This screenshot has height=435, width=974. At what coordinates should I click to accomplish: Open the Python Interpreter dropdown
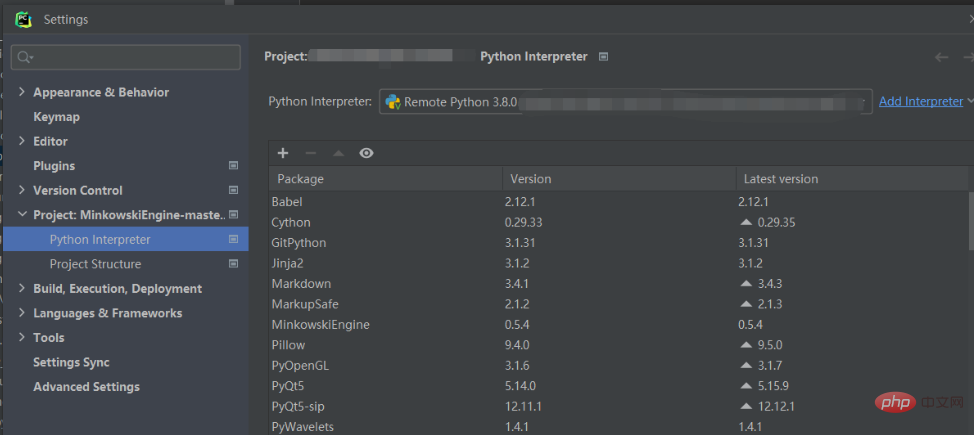coord(860,102)
